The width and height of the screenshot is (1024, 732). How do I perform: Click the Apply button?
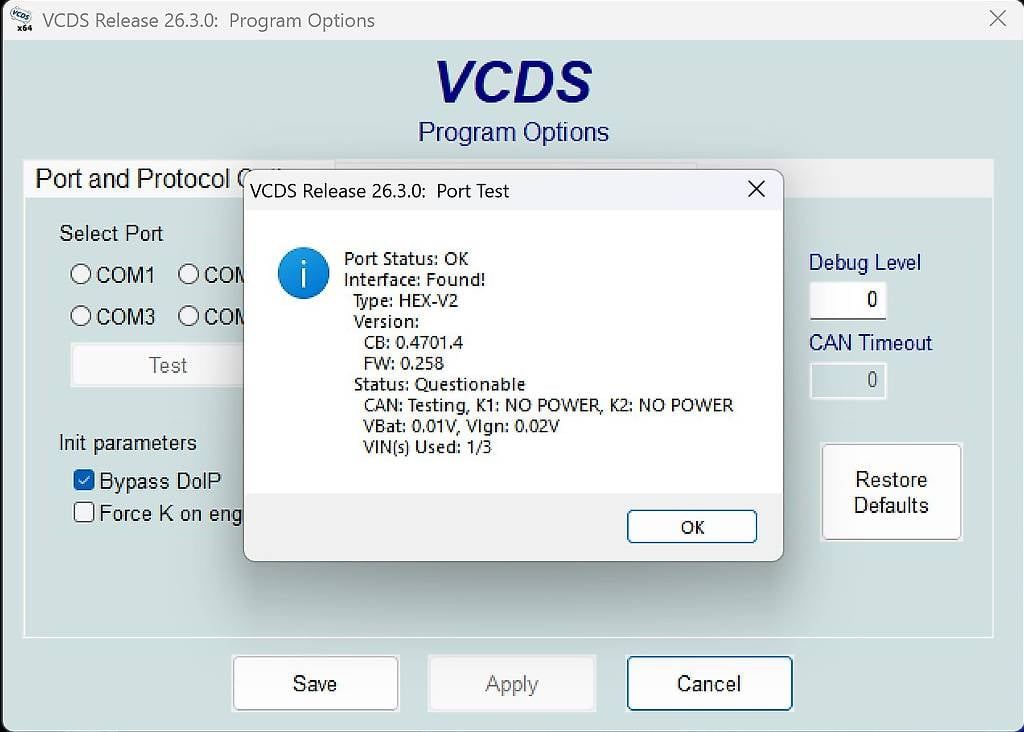point(512,683)
